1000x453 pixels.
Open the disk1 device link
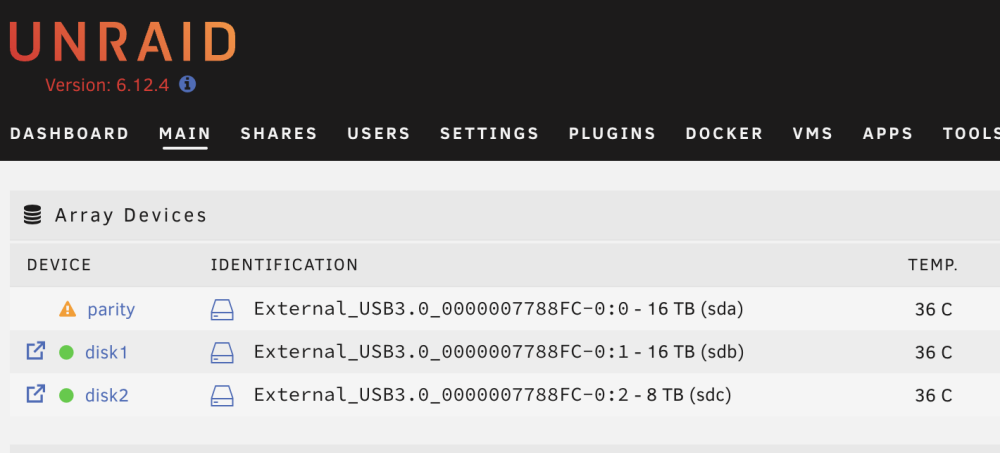pyautogui.click(x=107, y=352)
